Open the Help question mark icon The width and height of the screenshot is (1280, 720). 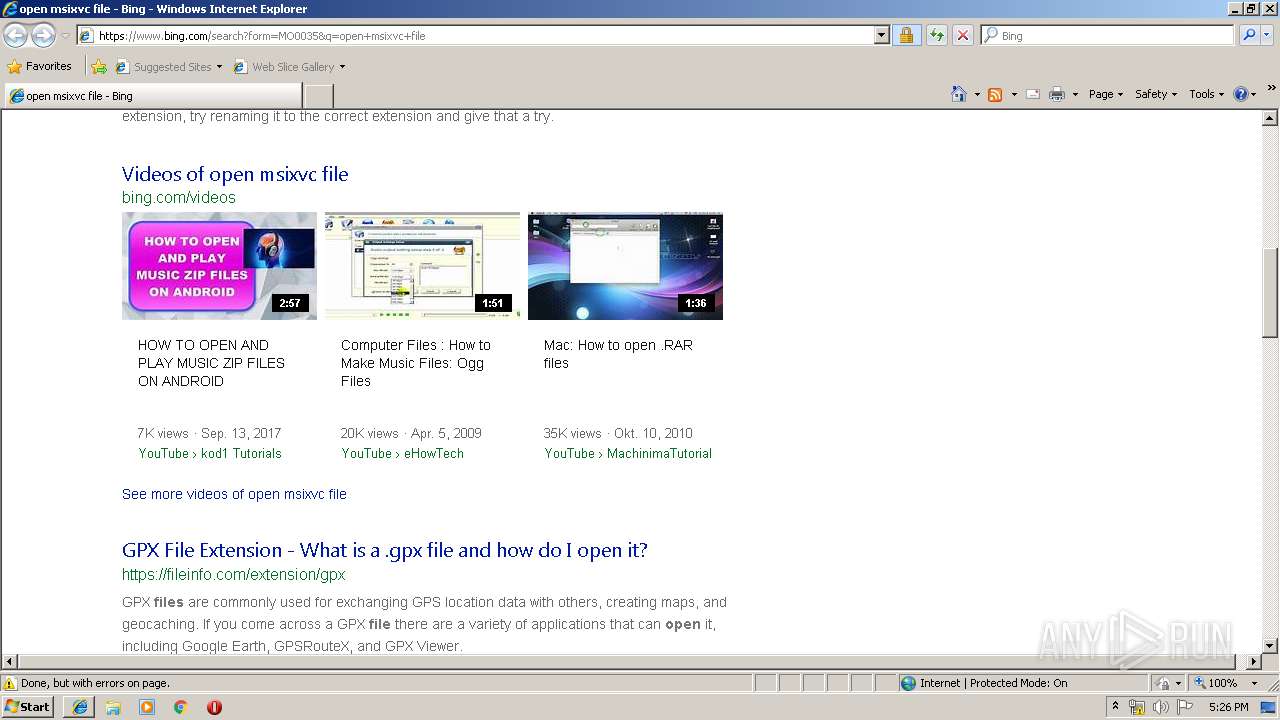tap(1240, 94)
